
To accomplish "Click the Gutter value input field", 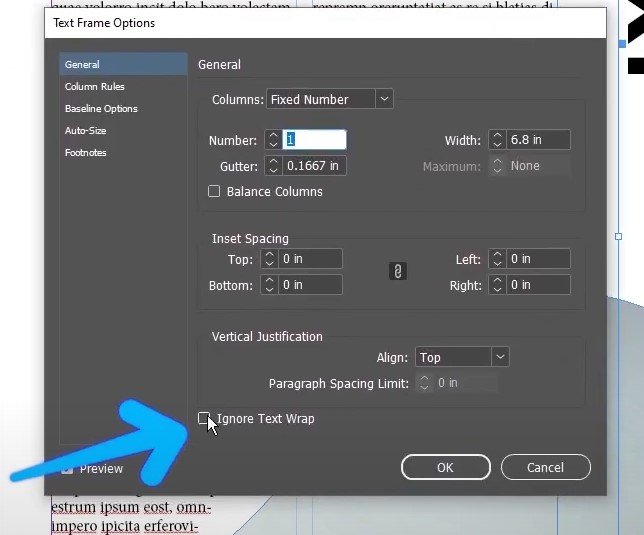I will pyautogui.click(x=314, y=166).
